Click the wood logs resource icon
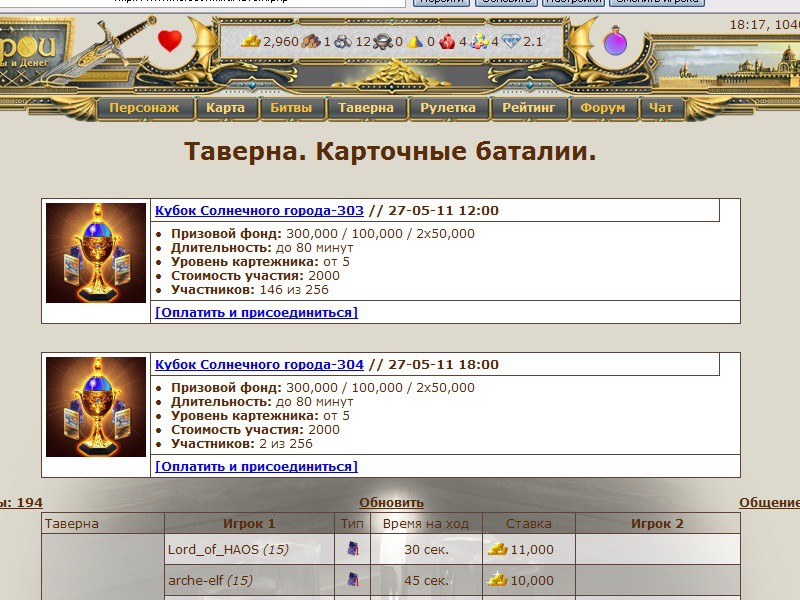The image size is (800, 600). [311, 41]
